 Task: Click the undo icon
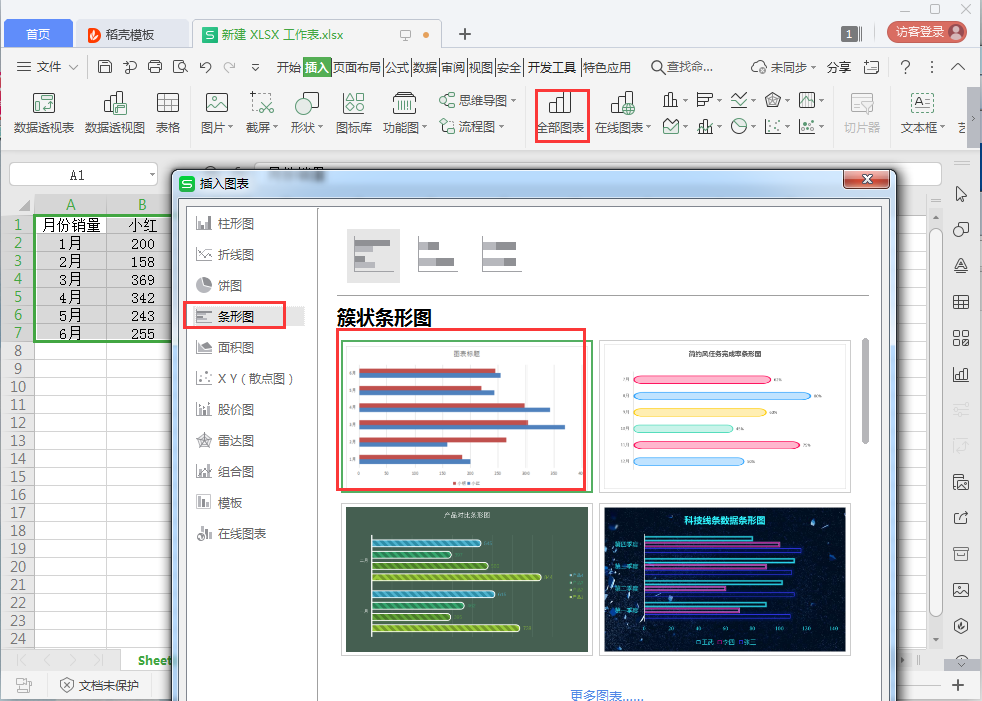coord(205,67)
